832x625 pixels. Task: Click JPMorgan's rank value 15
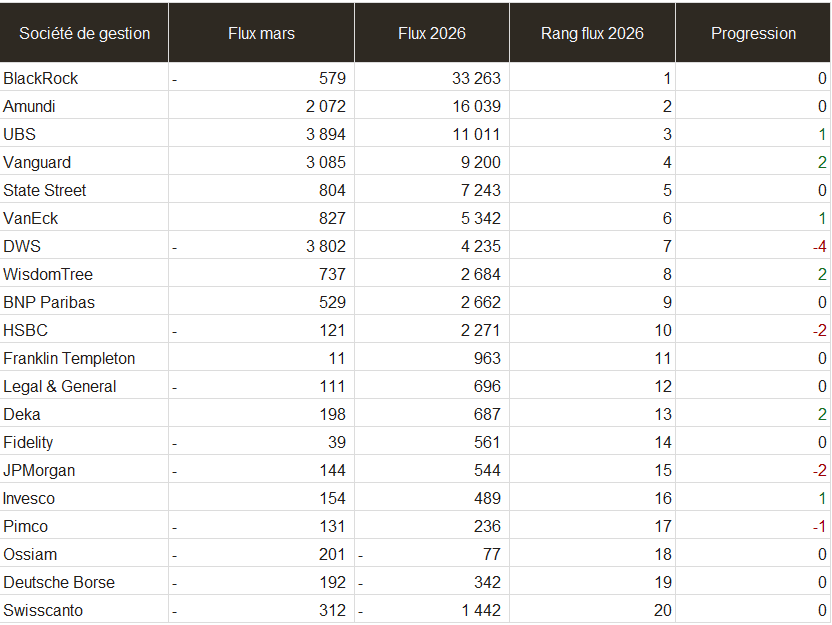tap(662, 471)
